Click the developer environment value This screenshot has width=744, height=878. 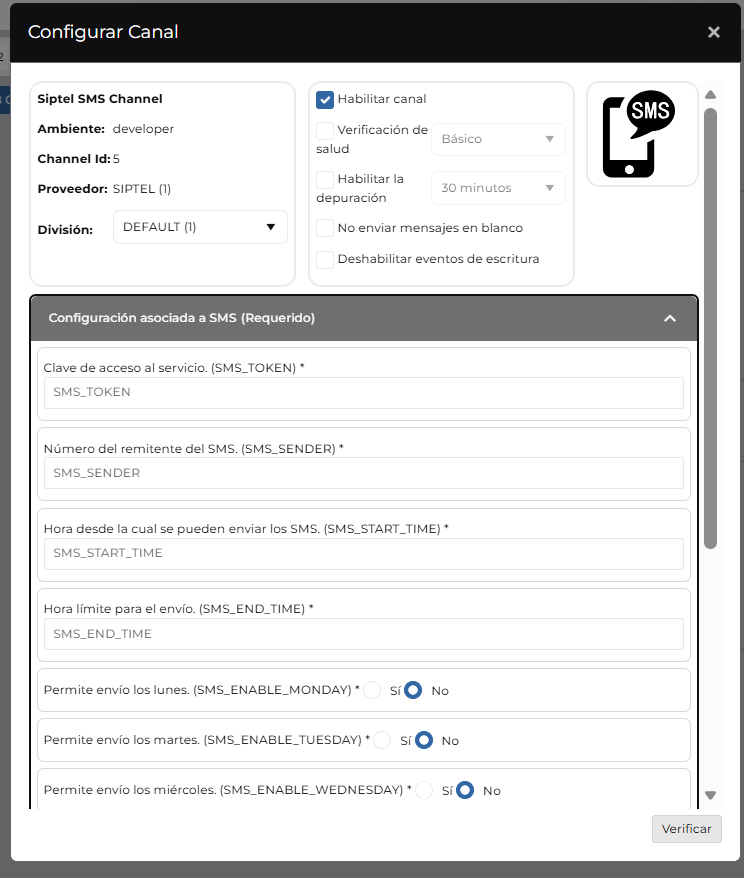[143, 129]
